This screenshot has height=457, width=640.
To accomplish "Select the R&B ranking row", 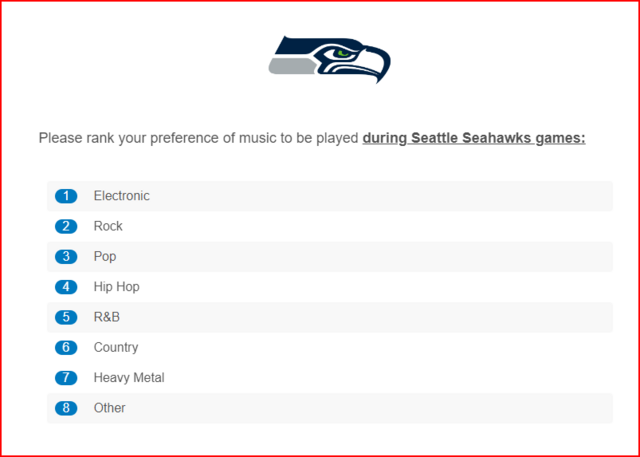I will click(x=330, y=317).
